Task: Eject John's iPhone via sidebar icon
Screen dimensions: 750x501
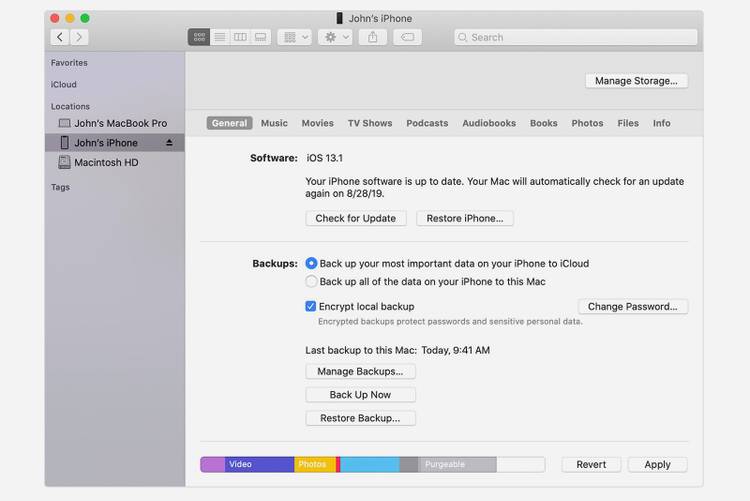Action: click(x=169, y=143)
